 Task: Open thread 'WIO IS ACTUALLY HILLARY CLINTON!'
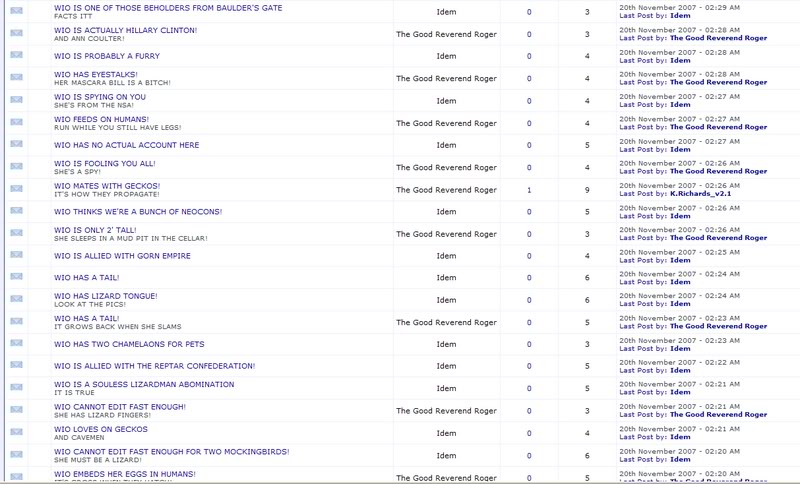point(126,31)
